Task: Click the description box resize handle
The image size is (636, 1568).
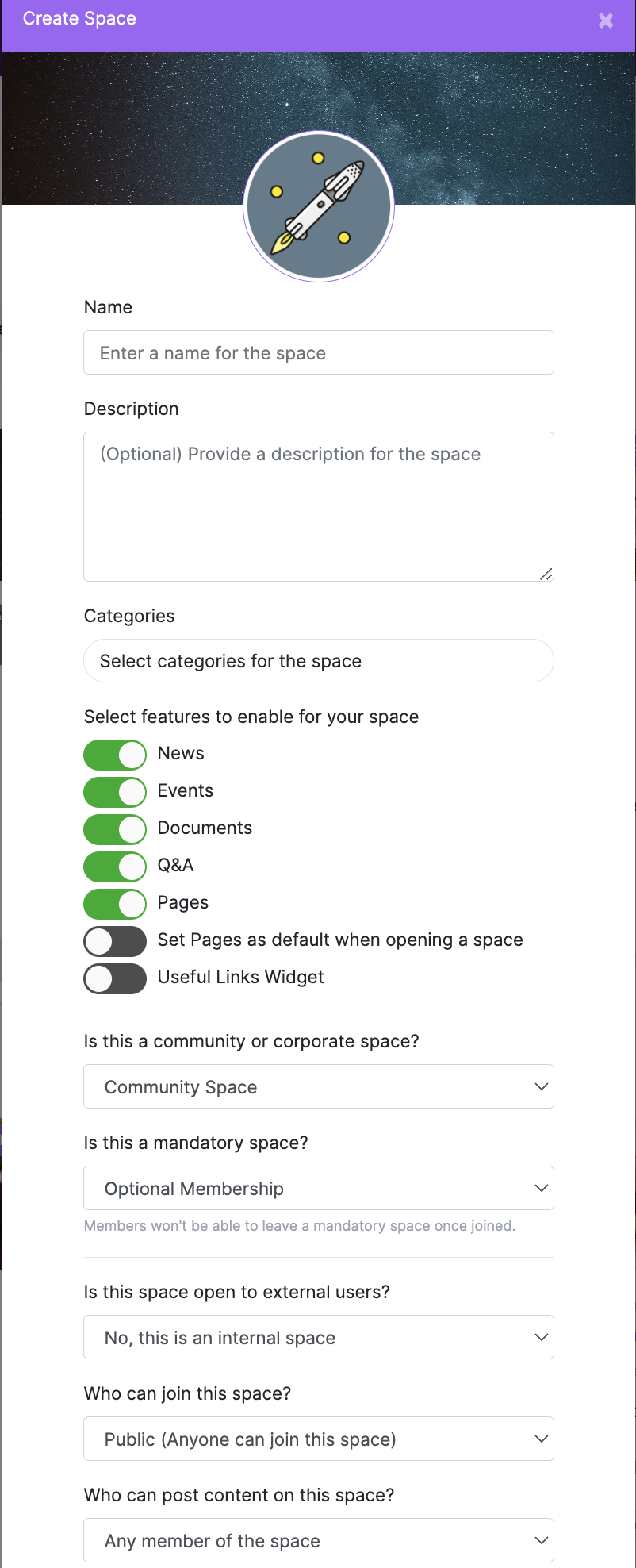Action: [546, 574]
